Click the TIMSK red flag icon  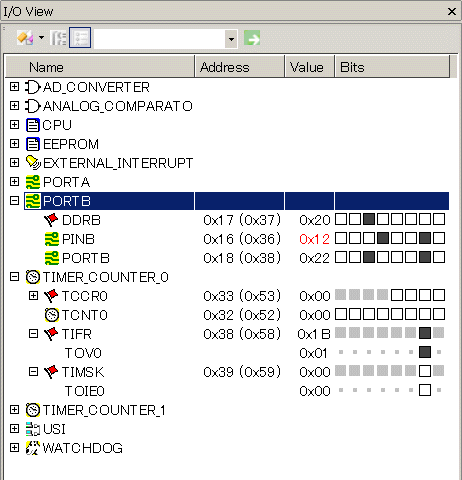51,372
